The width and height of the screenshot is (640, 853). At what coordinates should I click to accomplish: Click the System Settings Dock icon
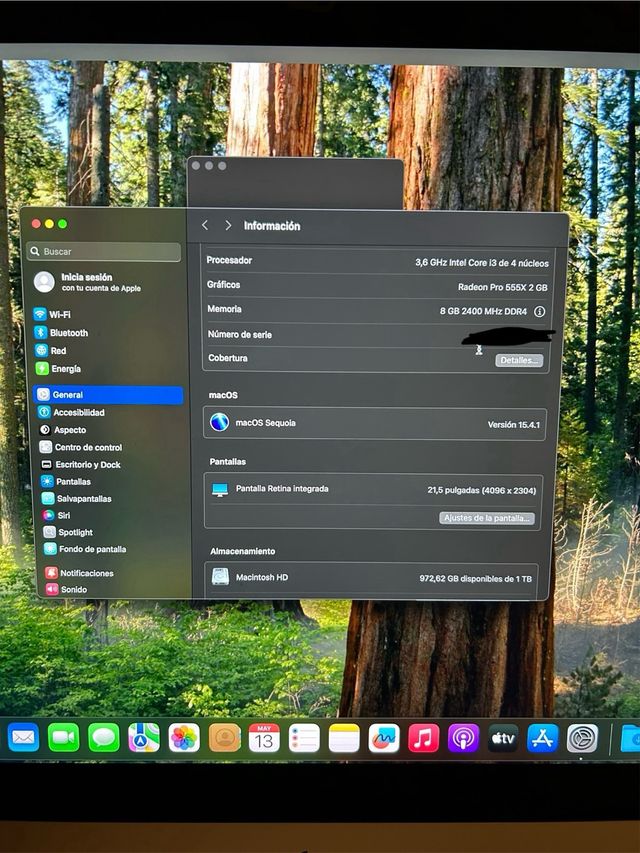[582, 738]
